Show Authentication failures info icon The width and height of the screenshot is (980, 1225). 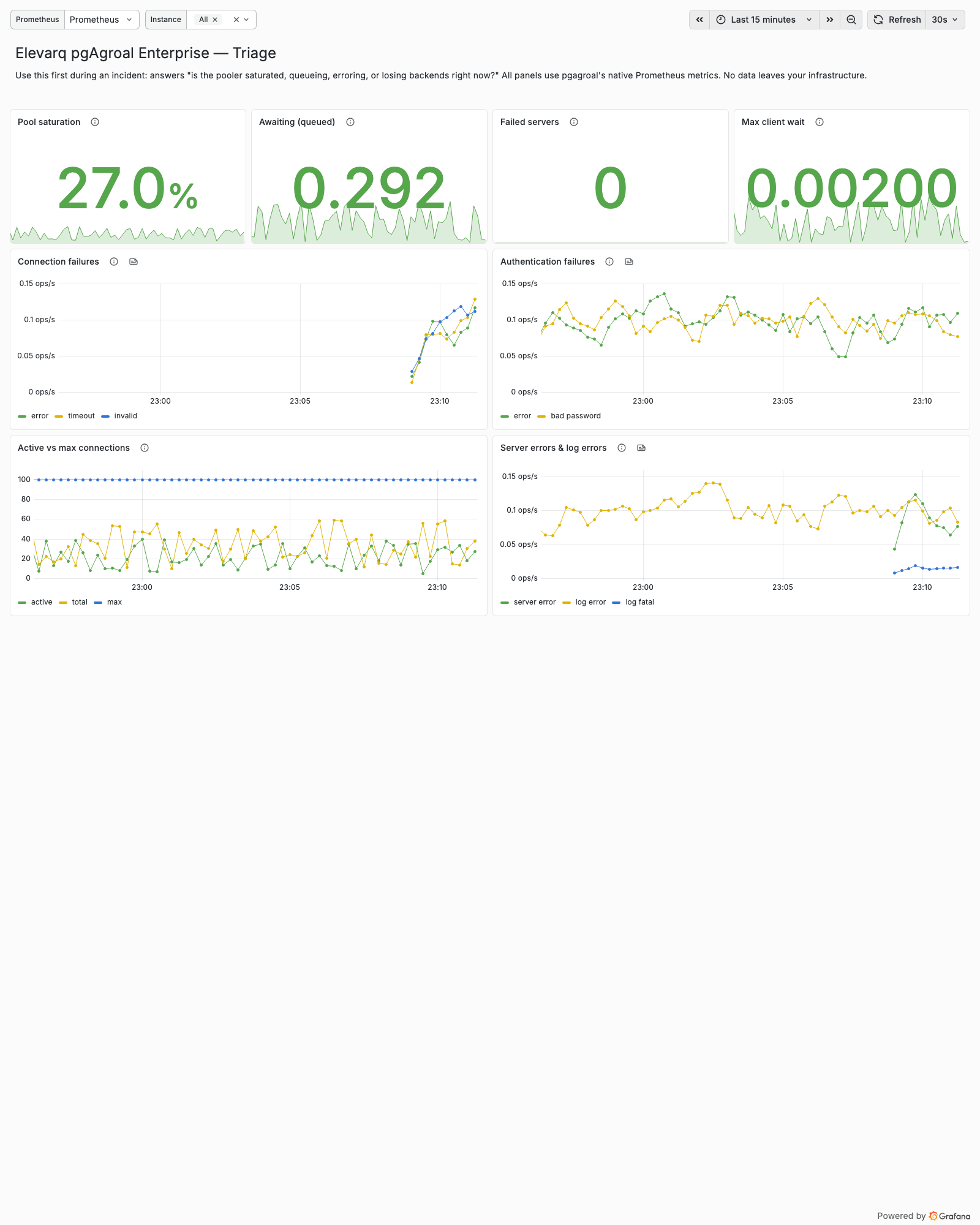pos(609,262)
